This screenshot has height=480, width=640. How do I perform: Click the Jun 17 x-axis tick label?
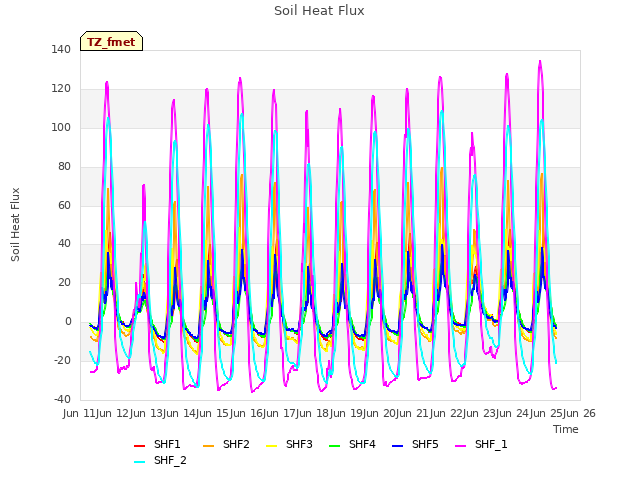point(280,413)
